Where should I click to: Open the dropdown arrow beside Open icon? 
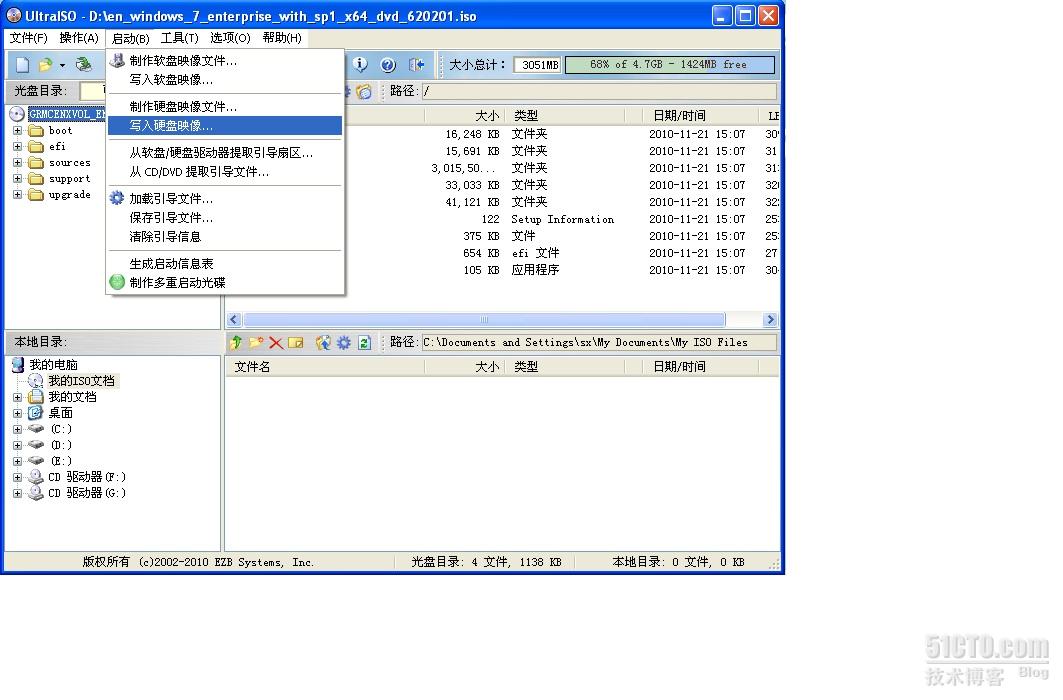[62, 66]
